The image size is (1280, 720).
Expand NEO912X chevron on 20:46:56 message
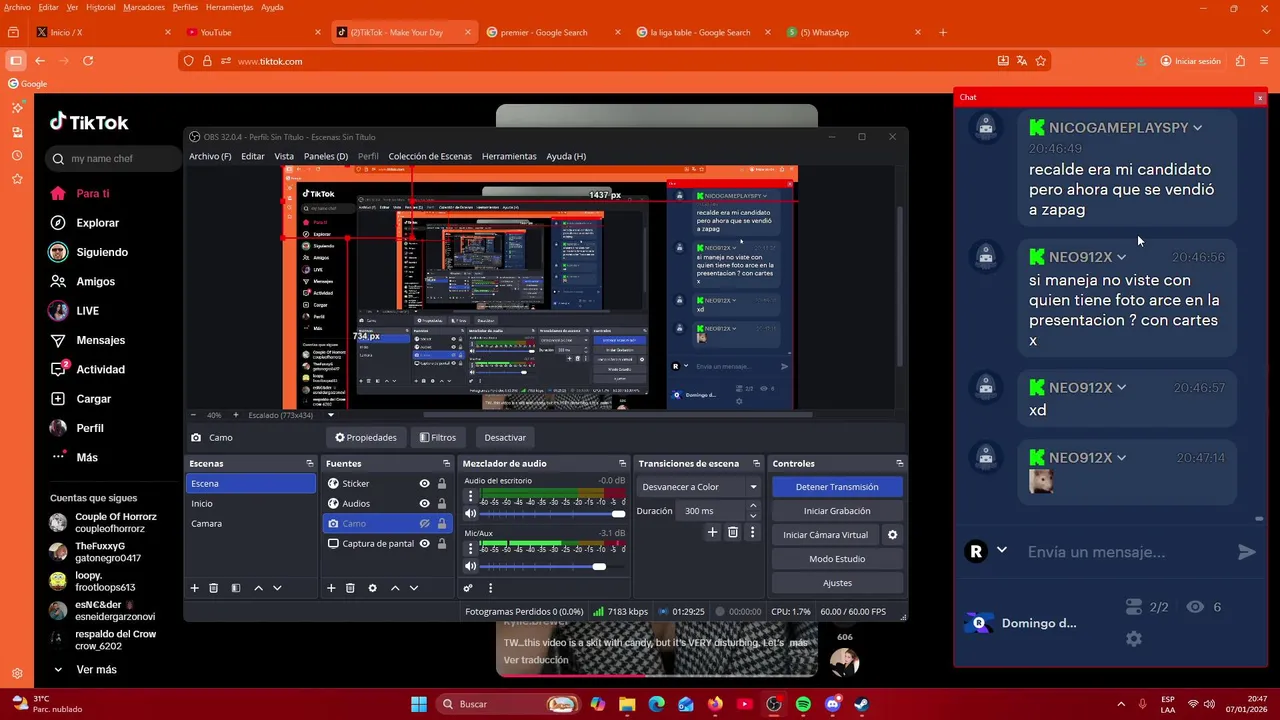point(1121,258)
